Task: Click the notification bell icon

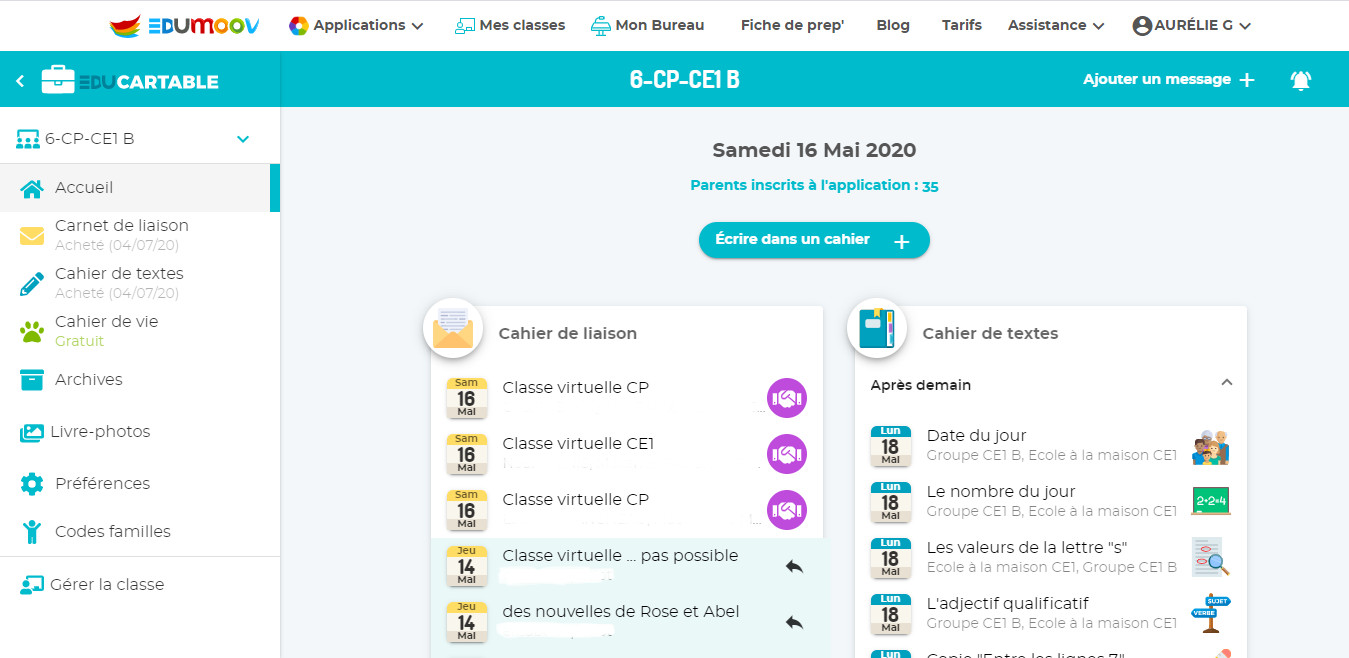Action: point(1300,80)
